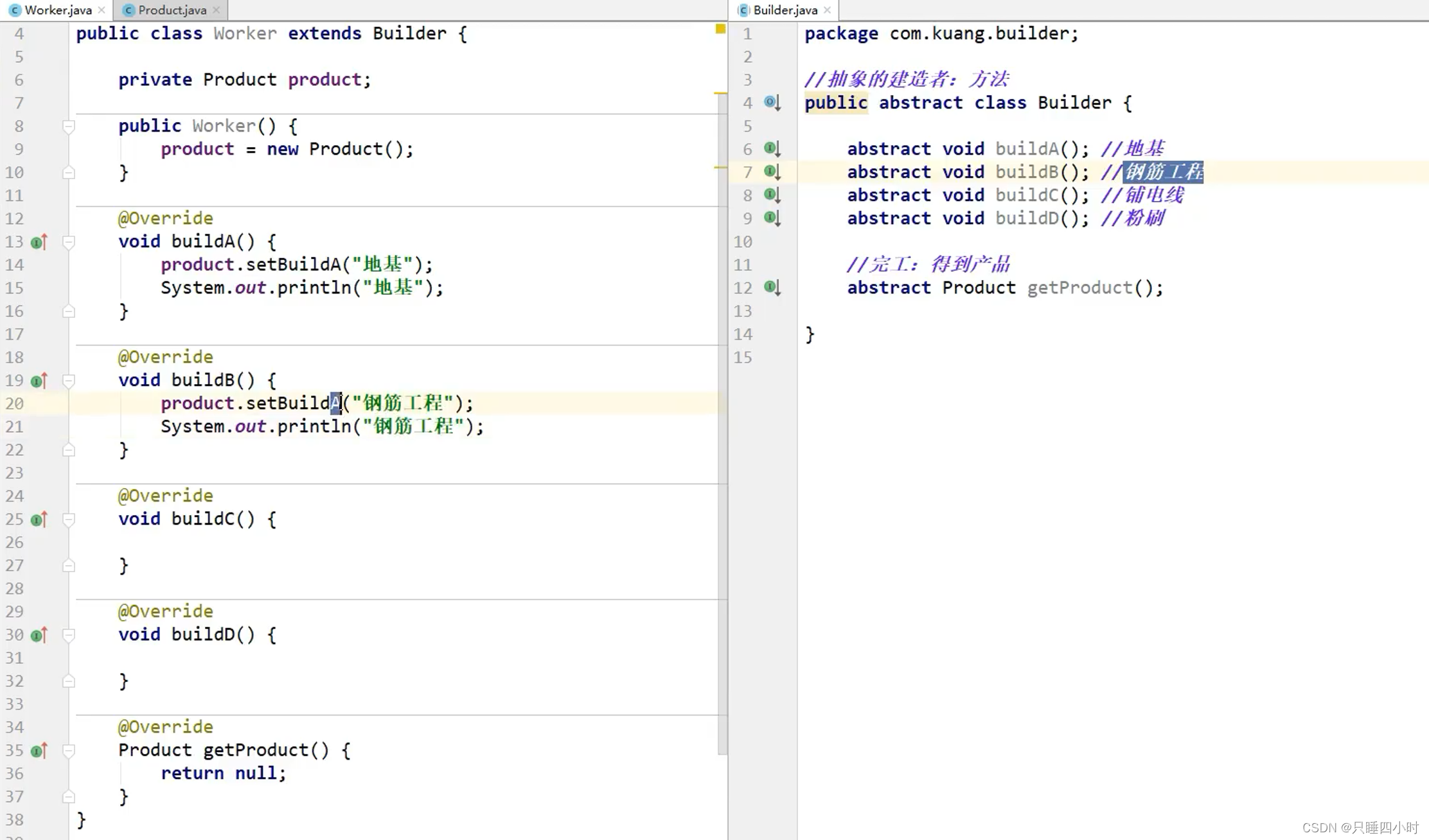Click empty body line 26 of buildC
The height and width of the screenshot is (840, 1429).
coord(397,543)
